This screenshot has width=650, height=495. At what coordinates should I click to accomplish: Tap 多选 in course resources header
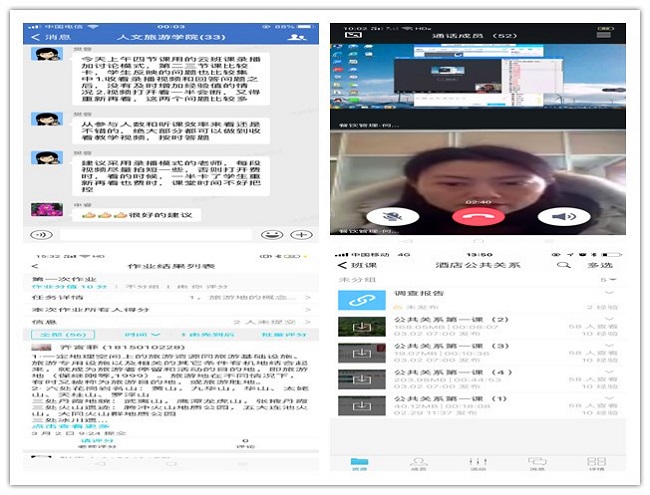[x=598, y=265]
